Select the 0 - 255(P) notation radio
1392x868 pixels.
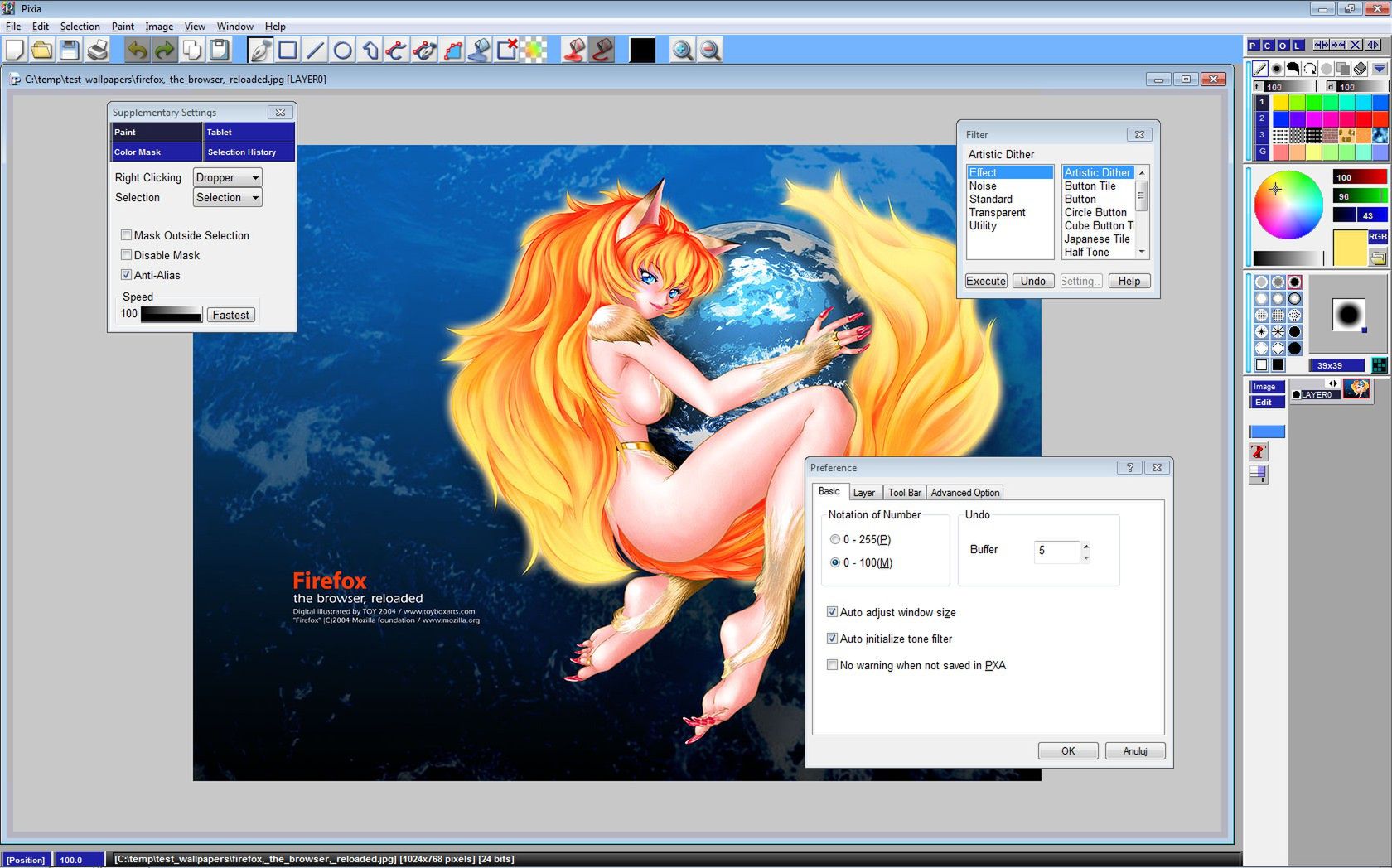point(835,539)
